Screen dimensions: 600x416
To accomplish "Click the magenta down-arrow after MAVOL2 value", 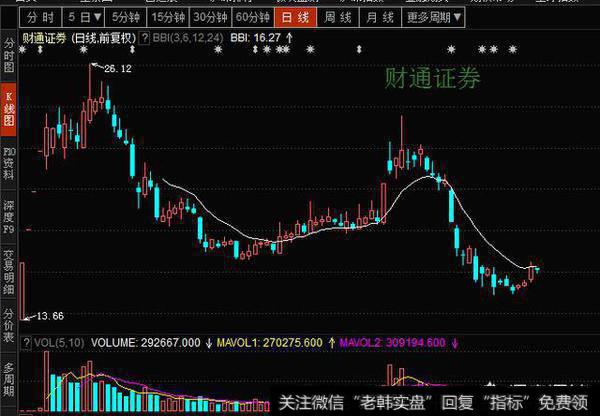I will coord(455,343).
